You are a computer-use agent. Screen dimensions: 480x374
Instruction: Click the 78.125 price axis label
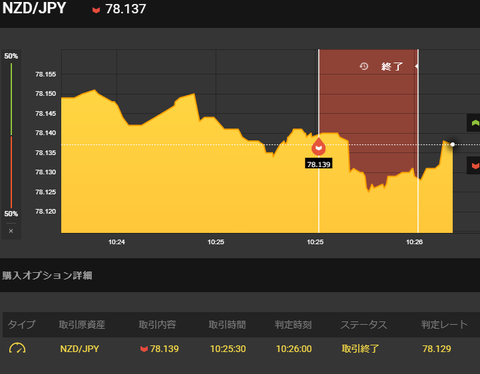pos(46,192)
